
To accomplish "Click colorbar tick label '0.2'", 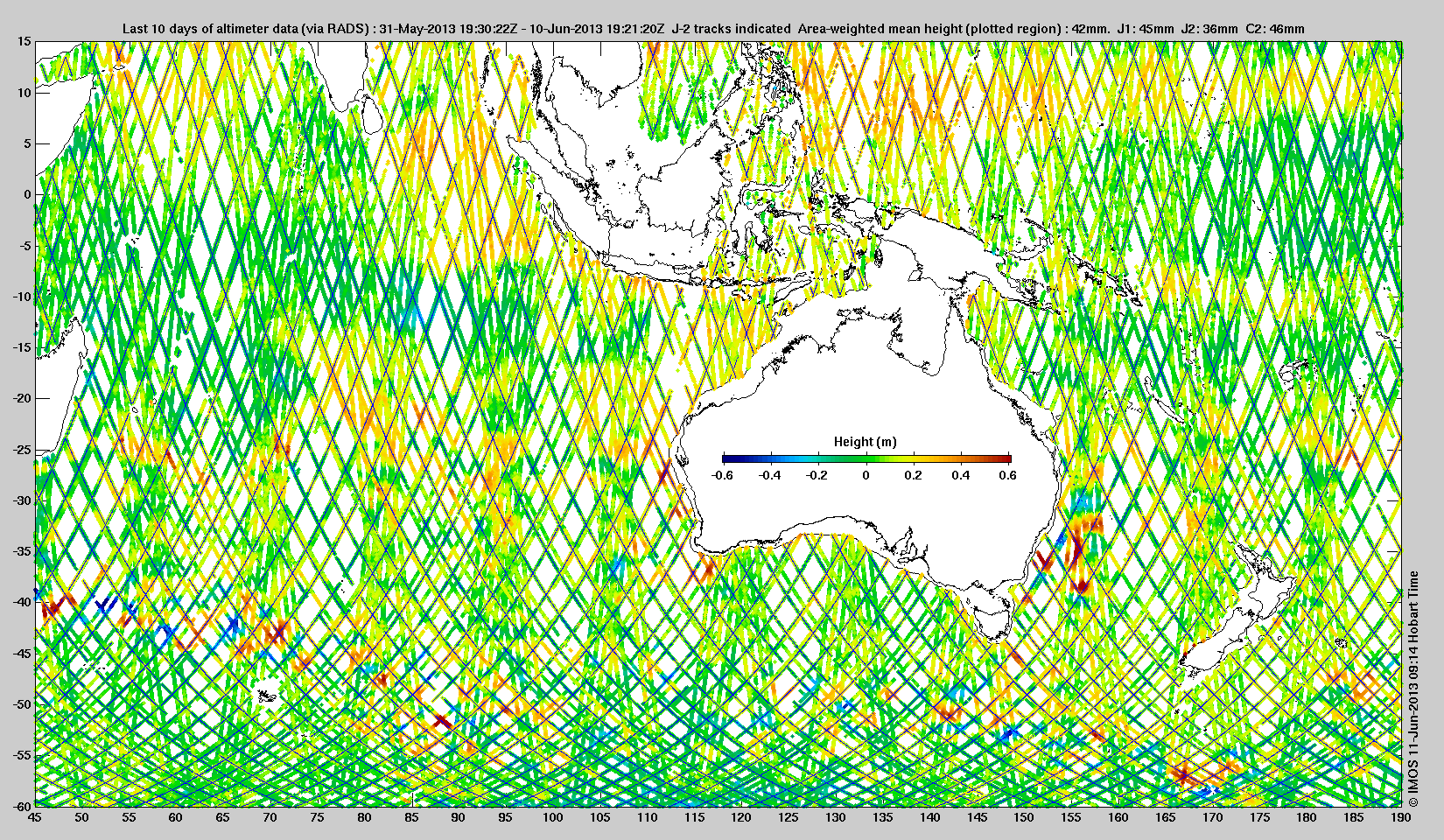I will pyautogui.click(x=913, y=475).
